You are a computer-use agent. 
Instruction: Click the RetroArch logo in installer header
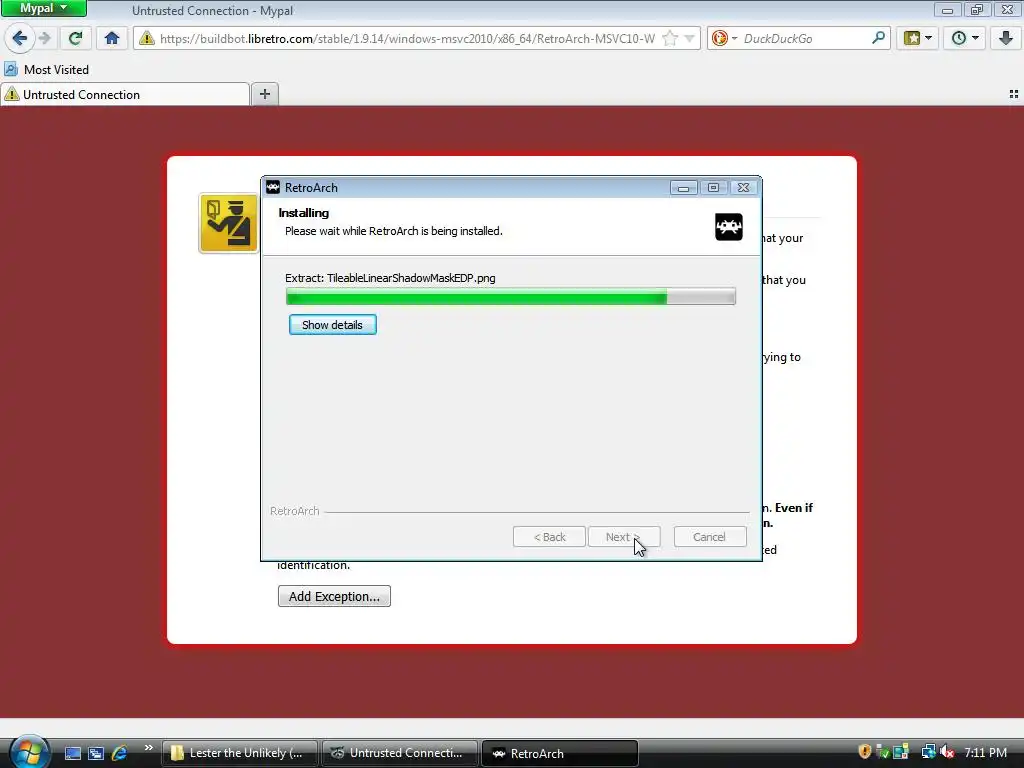point(729,227)
